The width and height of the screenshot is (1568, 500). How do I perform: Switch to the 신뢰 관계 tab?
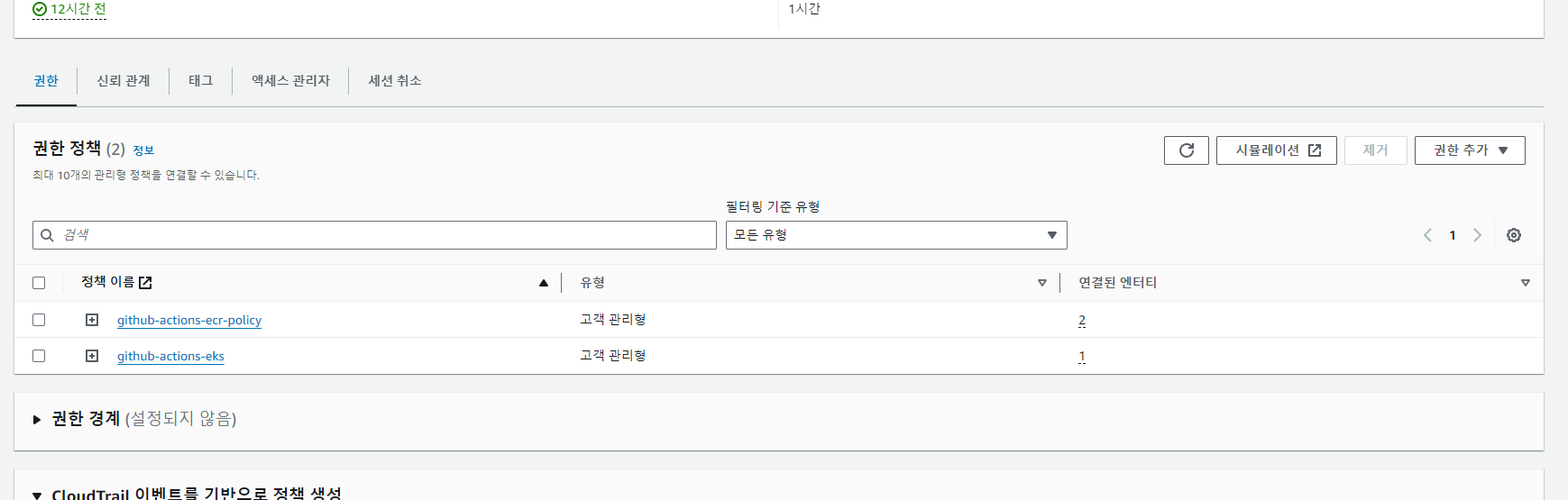pos(124,80)
